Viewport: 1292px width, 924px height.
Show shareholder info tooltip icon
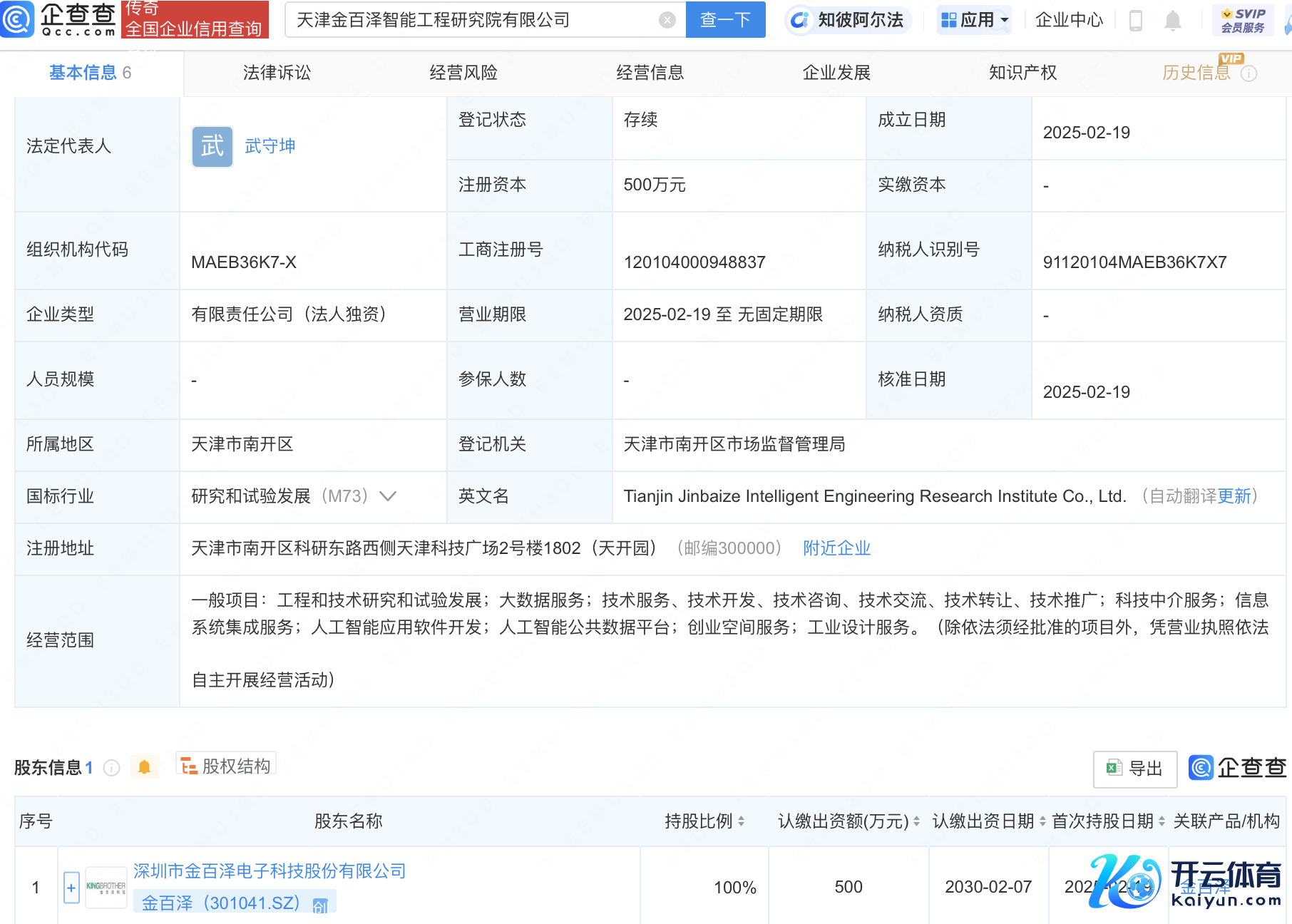tap(111, 768)
